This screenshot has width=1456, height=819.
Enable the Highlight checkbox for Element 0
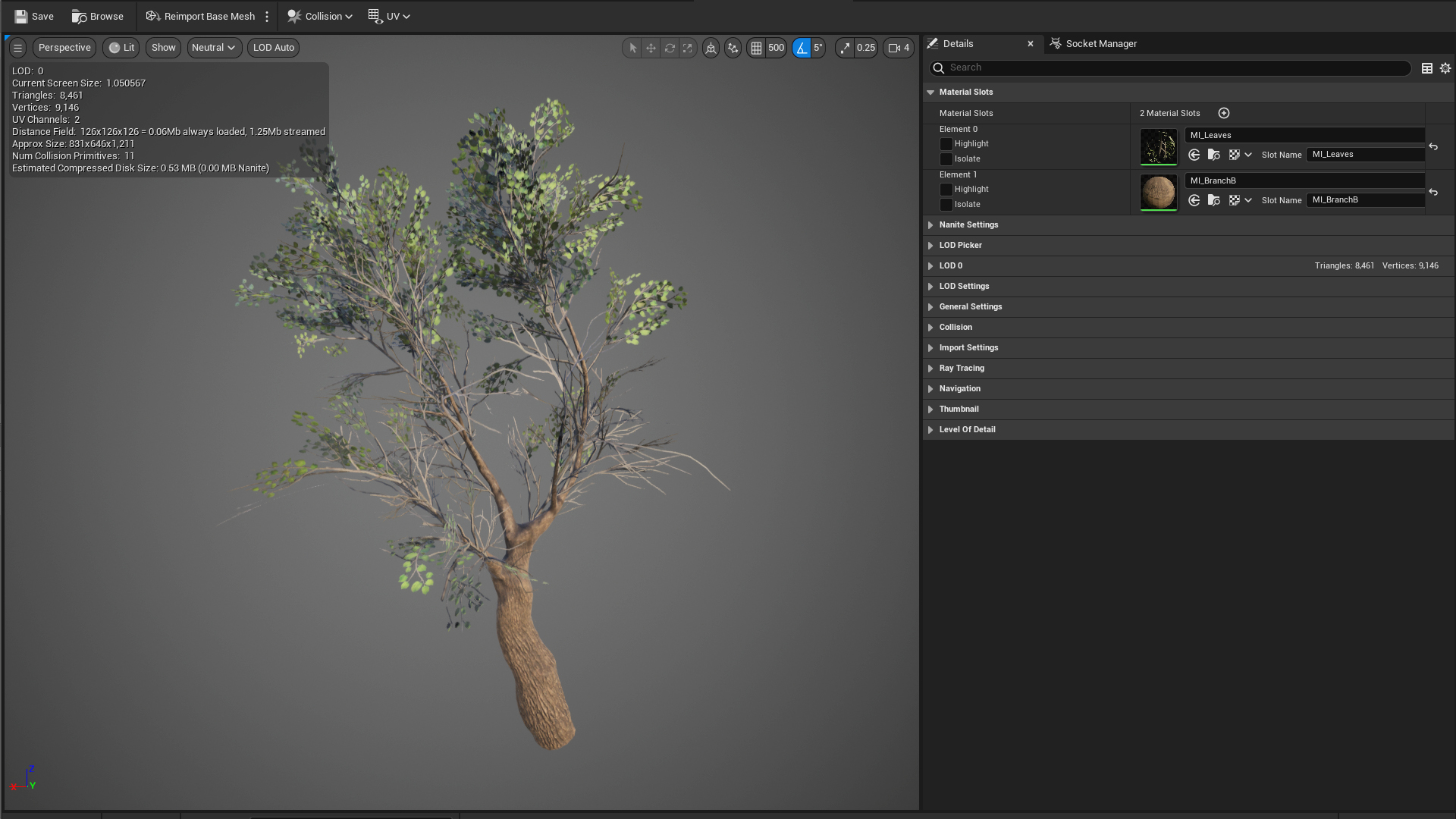pos(946,144)
